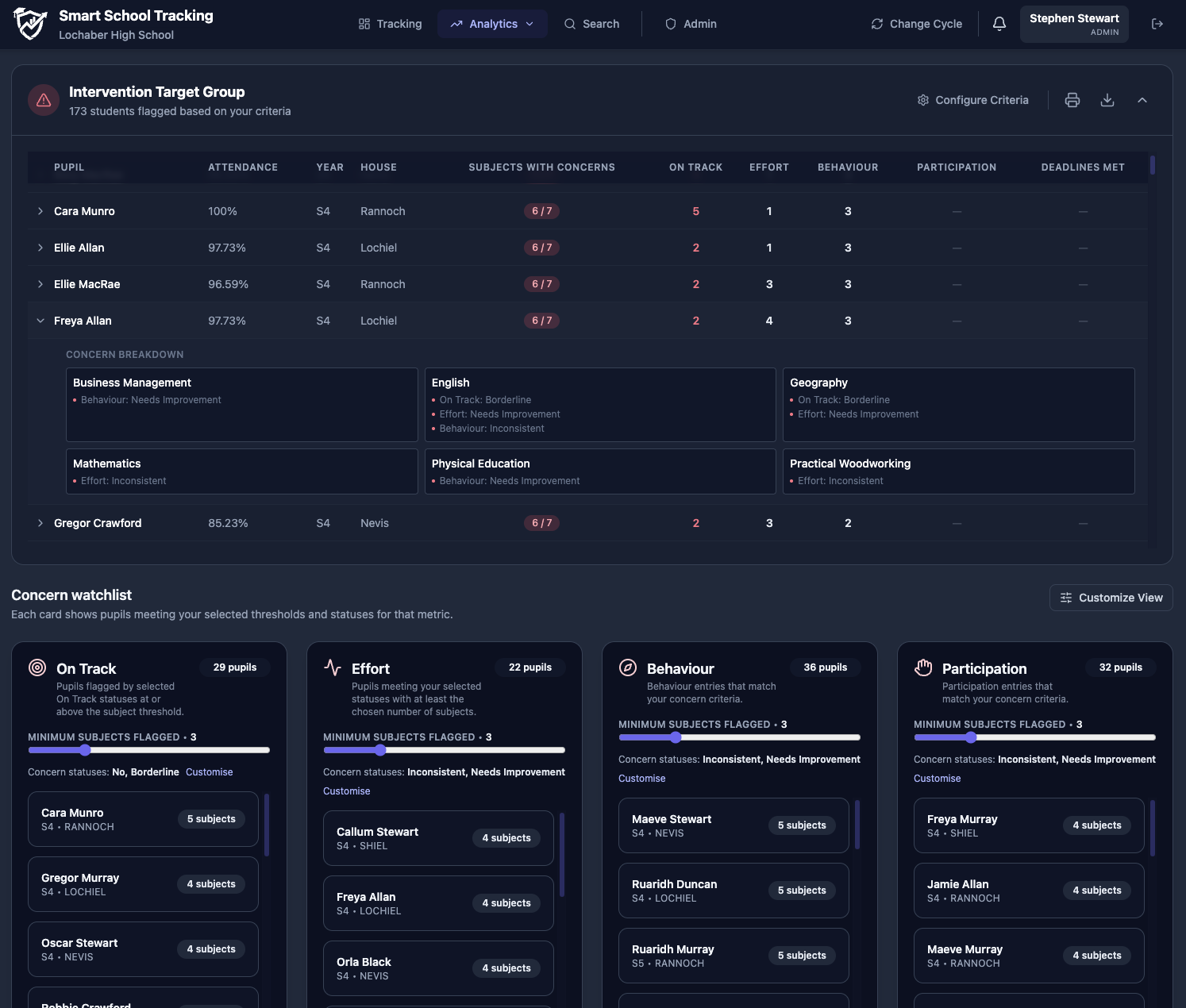
Task: Click the Participation hand icon
Action: [x=923, y=668]
